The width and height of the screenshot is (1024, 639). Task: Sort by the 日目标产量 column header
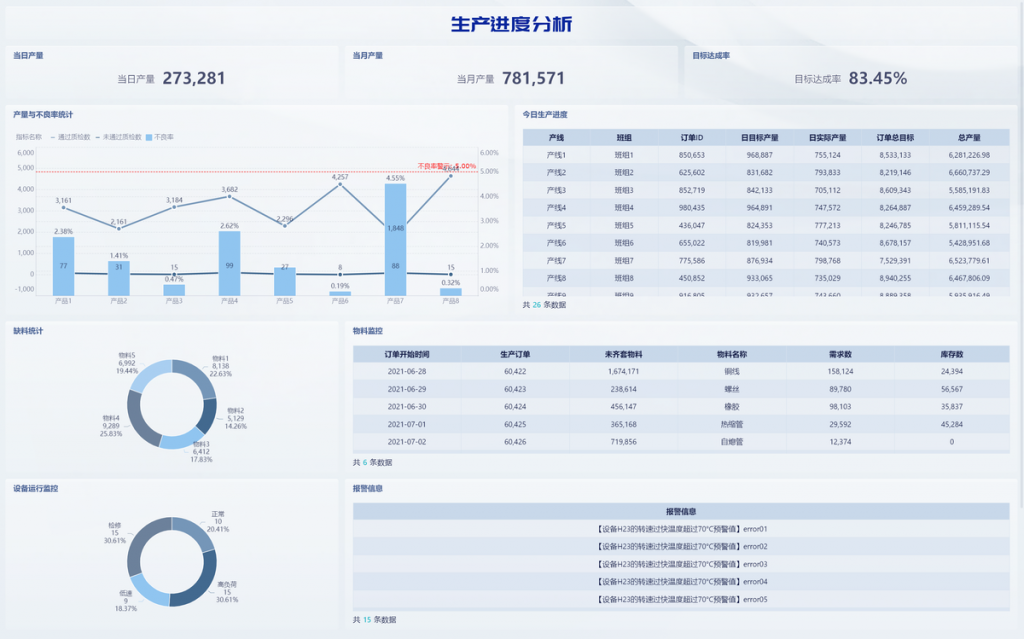pos(759,138)
